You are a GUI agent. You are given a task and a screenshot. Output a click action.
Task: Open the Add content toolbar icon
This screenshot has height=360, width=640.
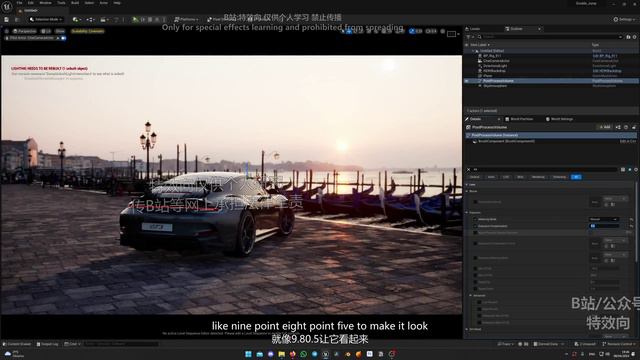[x=76, y=19]
